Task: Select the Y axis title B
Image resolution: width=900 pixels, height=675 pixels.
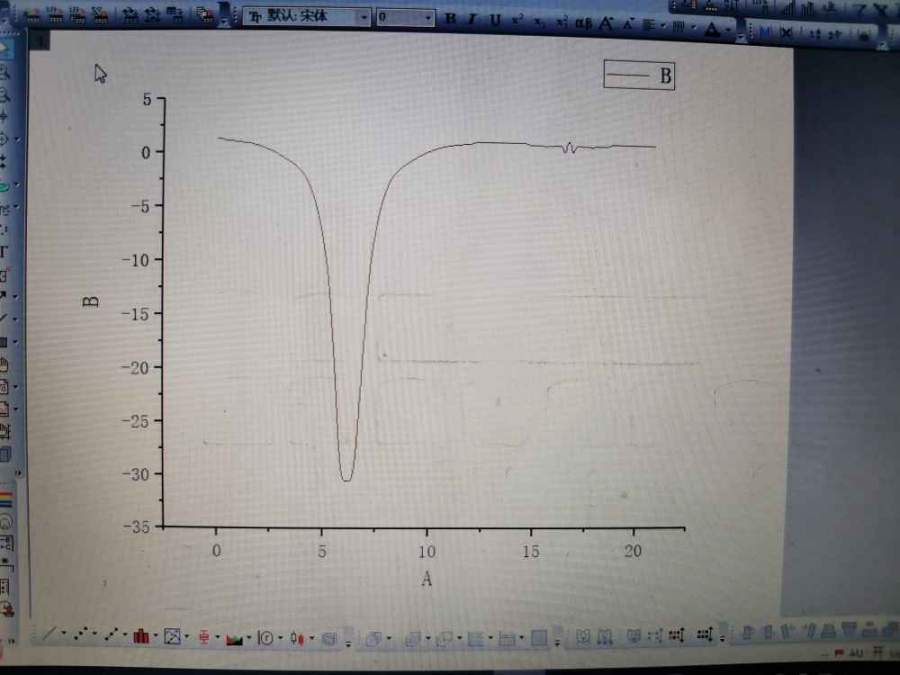Action: pyautogui.click(x=91, y=301)
